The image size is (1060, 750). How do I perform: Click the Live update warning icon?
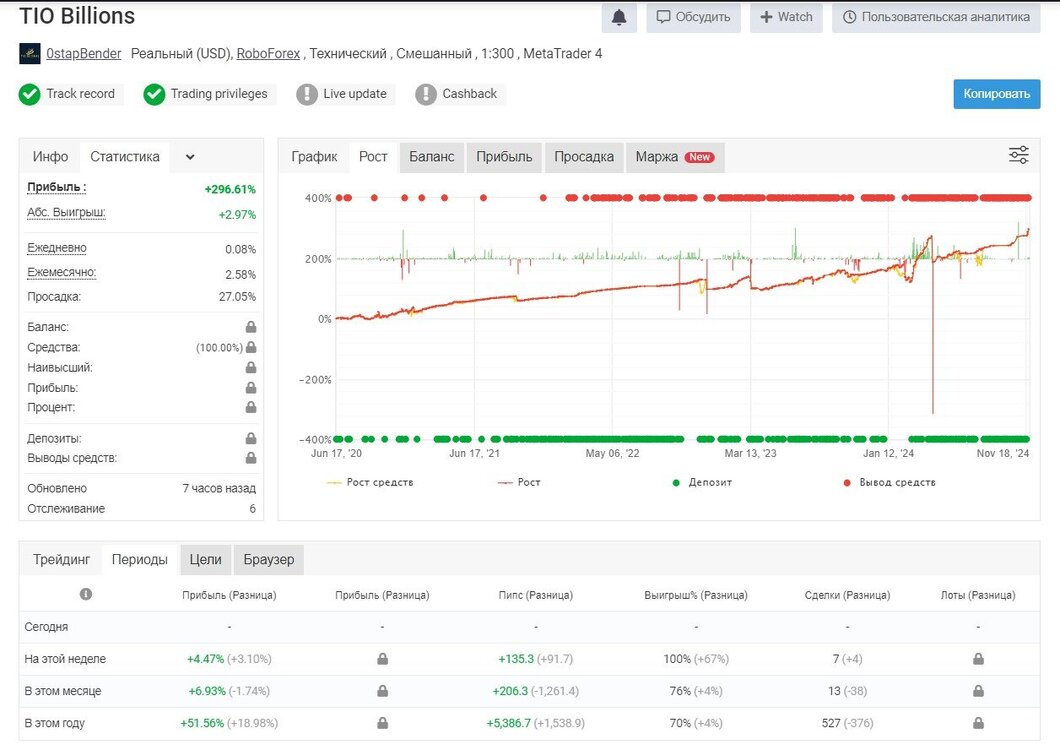(x=307, y=94)
